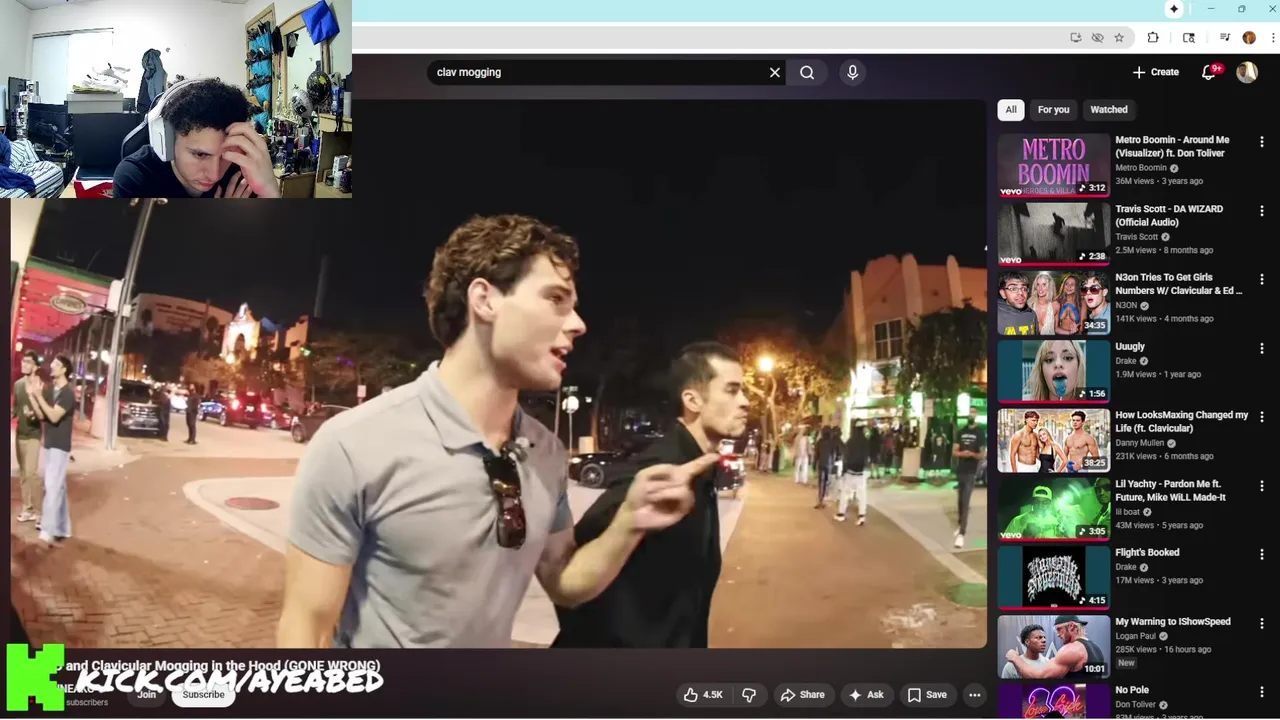Open more actions ellipsis under the video
This screenshot has width=1280, height=720.
point(974,695)
